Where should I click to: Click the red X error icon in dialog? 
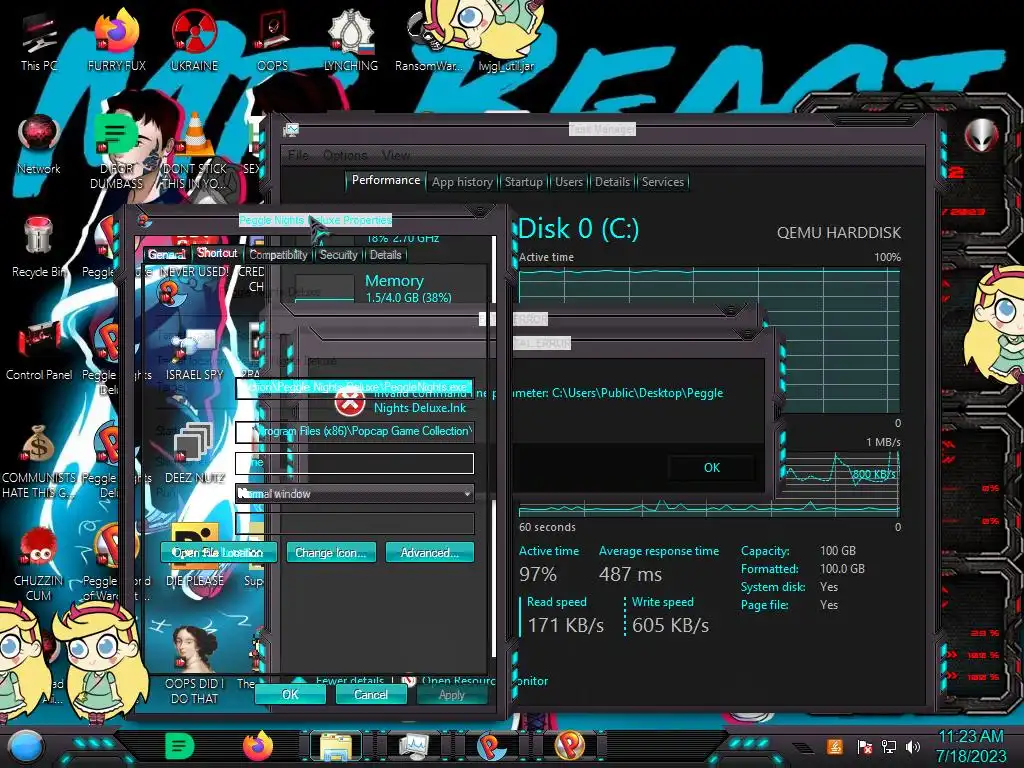click(350, 402)
